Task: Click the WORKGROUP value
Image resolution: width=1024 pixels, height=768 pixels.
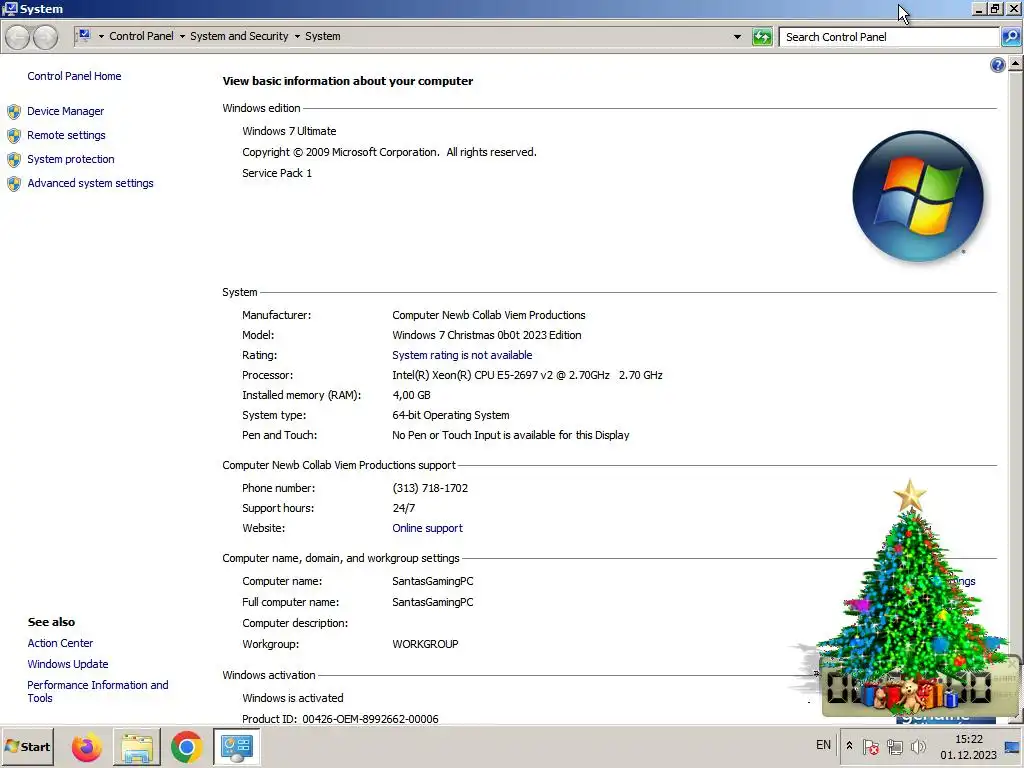Action: click(425, 644)
